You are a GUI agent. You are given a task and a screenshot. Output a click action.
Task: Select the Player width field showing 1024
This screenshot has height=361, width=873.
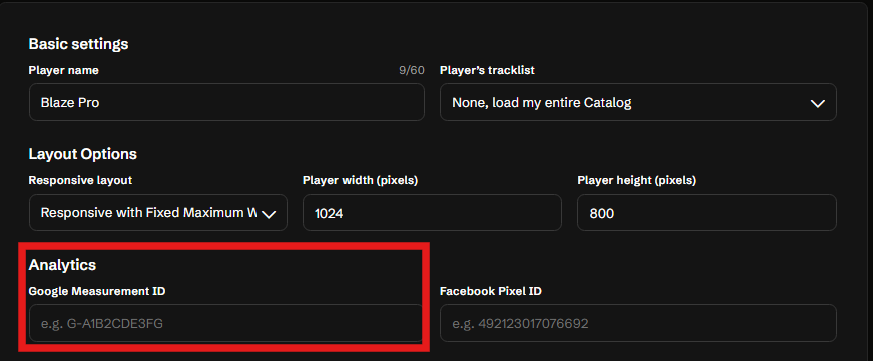tap(432, 213)
